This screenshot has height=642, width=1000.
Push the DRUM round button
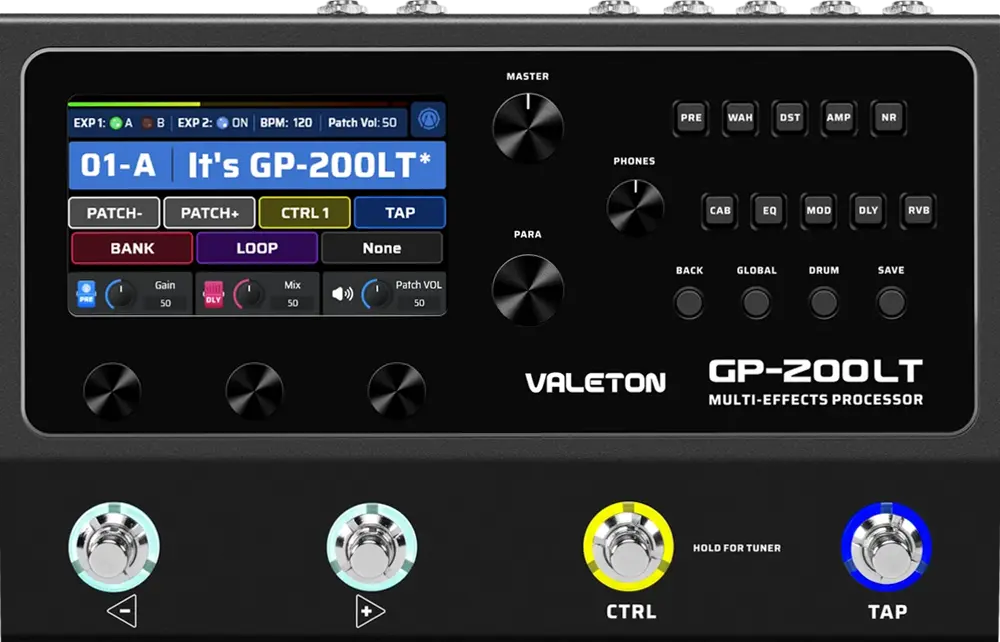coord(823,303)
